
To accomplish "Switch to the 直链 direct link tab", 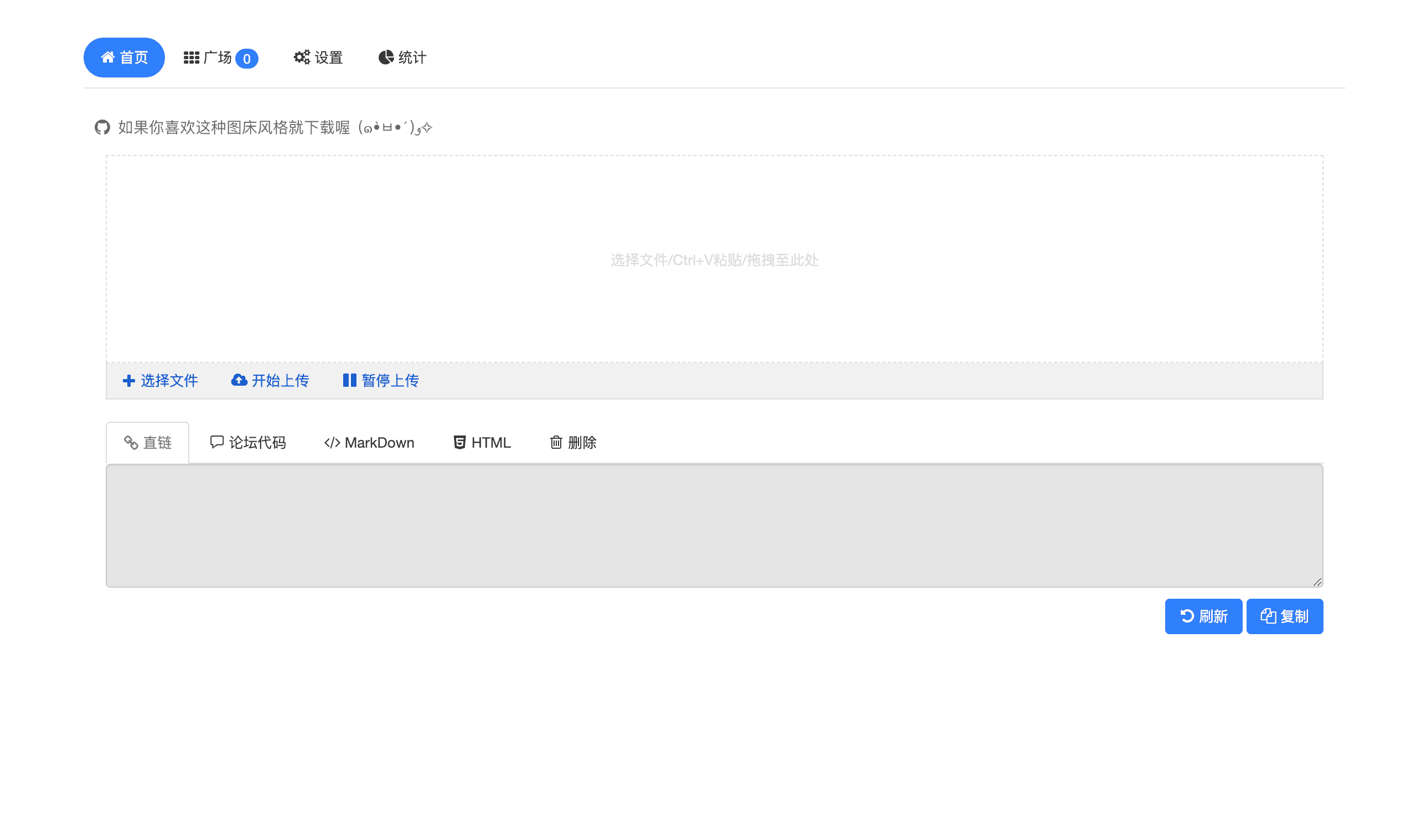I will click(x=148, y=443).
